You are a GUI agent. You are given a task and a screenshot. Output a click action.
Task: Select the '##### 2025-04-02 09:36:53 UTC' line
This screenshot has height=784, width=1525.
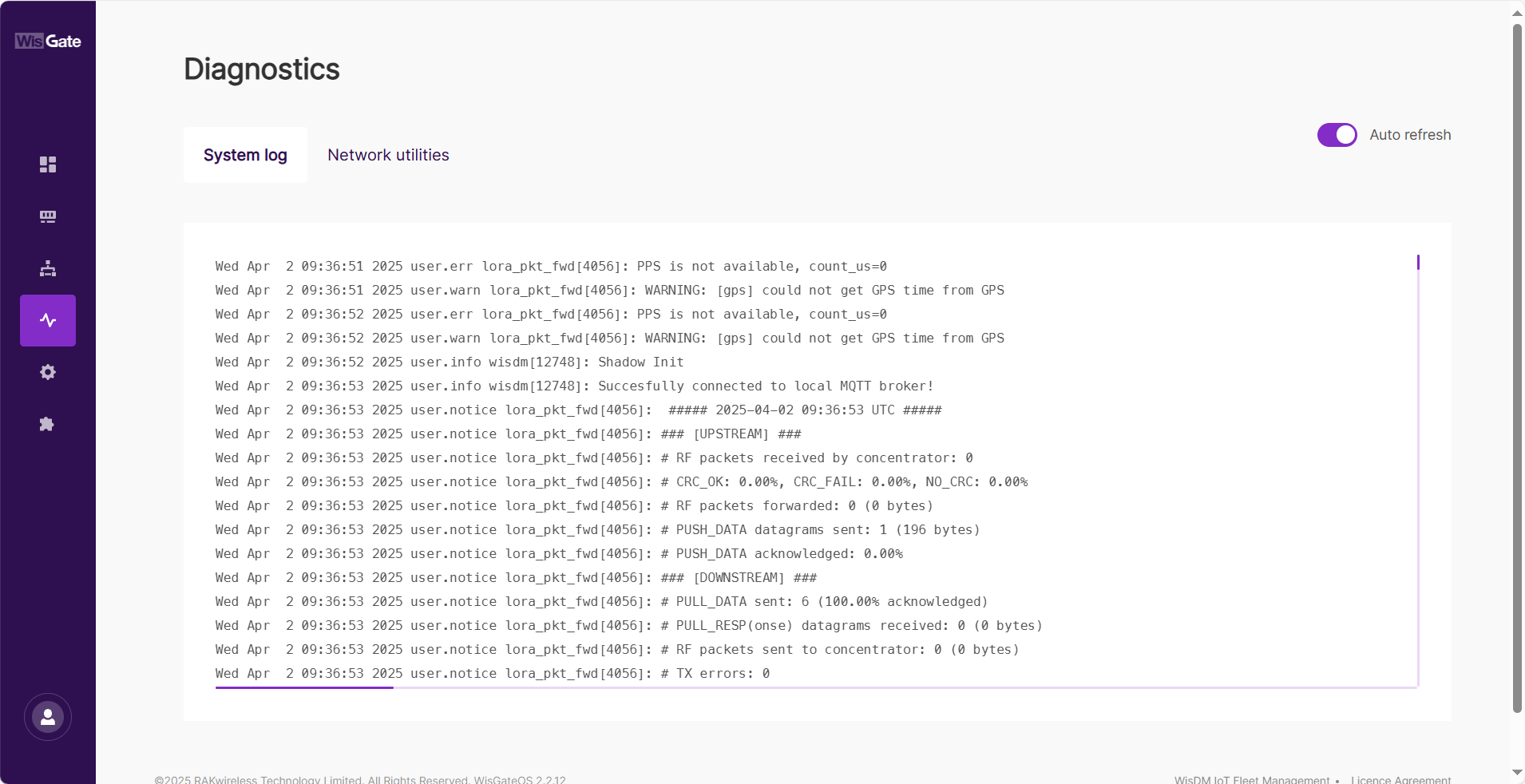[x=579, y=410]
